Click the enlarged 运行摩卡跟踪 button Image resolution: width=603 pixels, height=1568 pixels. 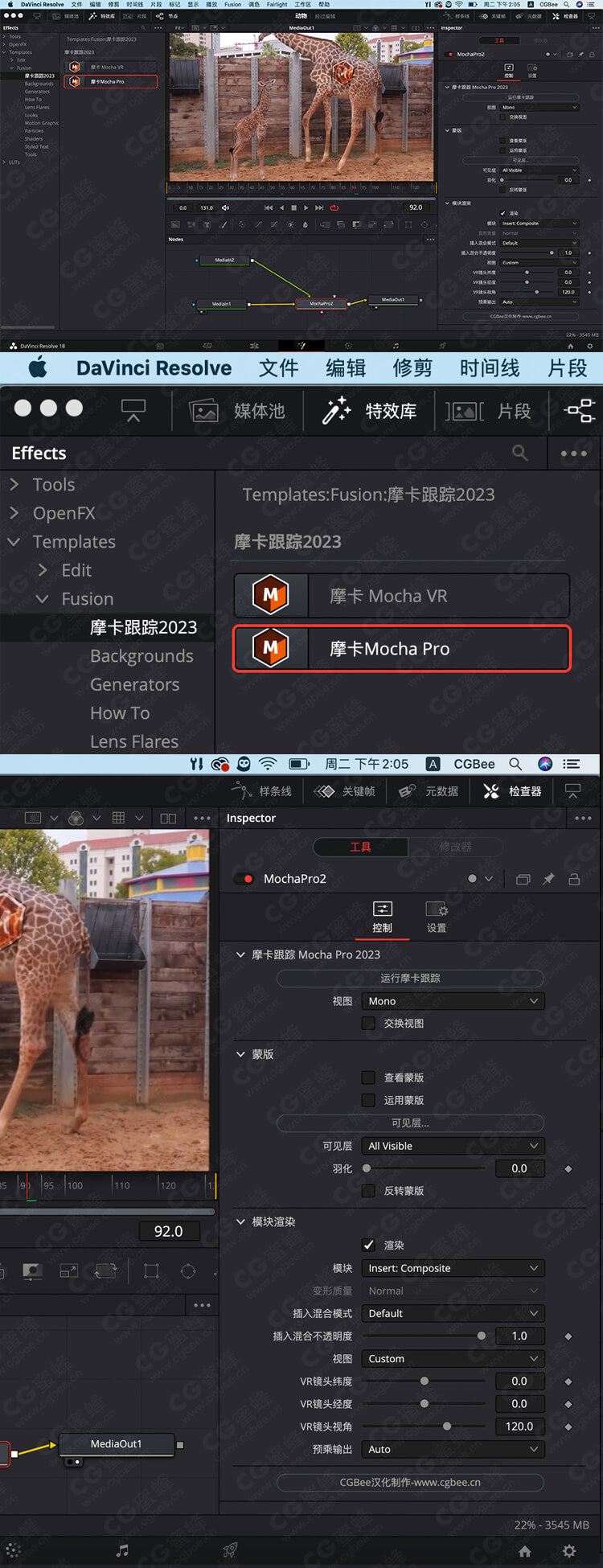pos(410,978)
